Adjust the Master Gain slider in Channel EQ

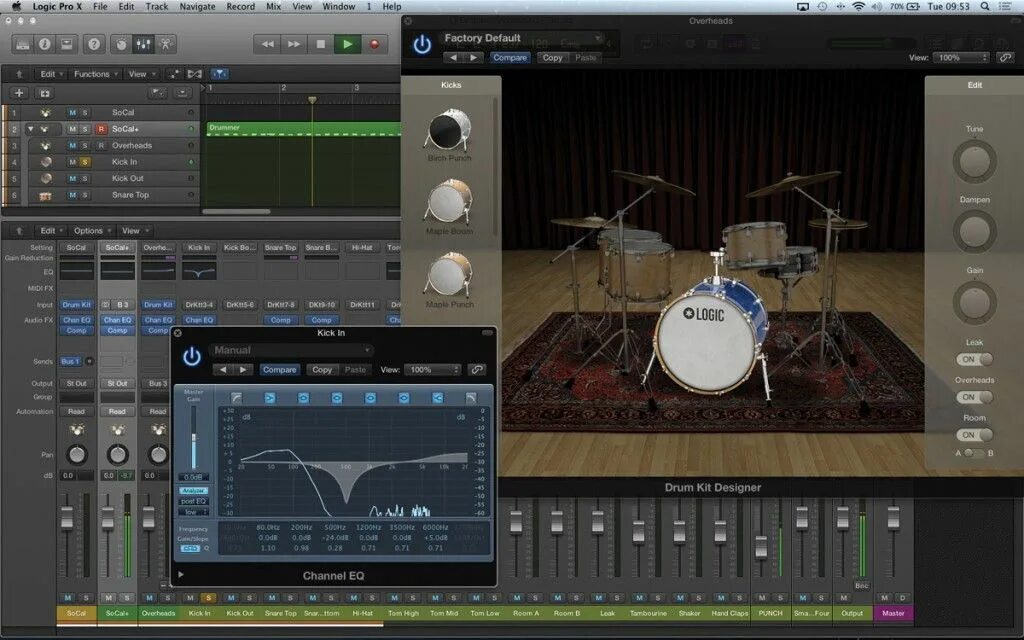click(193, 439)
